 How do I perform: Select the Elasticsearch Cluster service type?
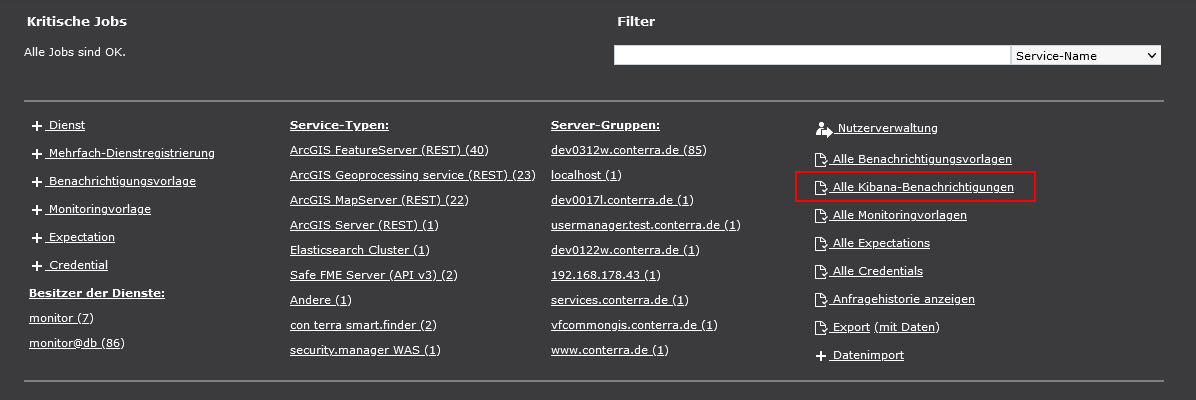click(x=359, y=250)
